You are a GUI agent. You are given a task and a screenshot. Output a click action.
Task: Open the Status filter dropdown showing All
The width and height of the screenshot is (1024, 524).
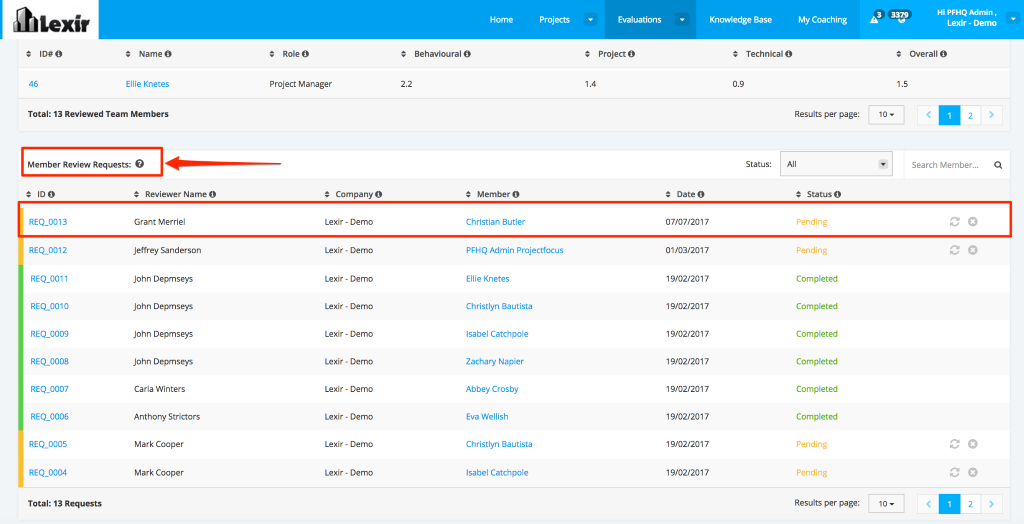point(836,165)
